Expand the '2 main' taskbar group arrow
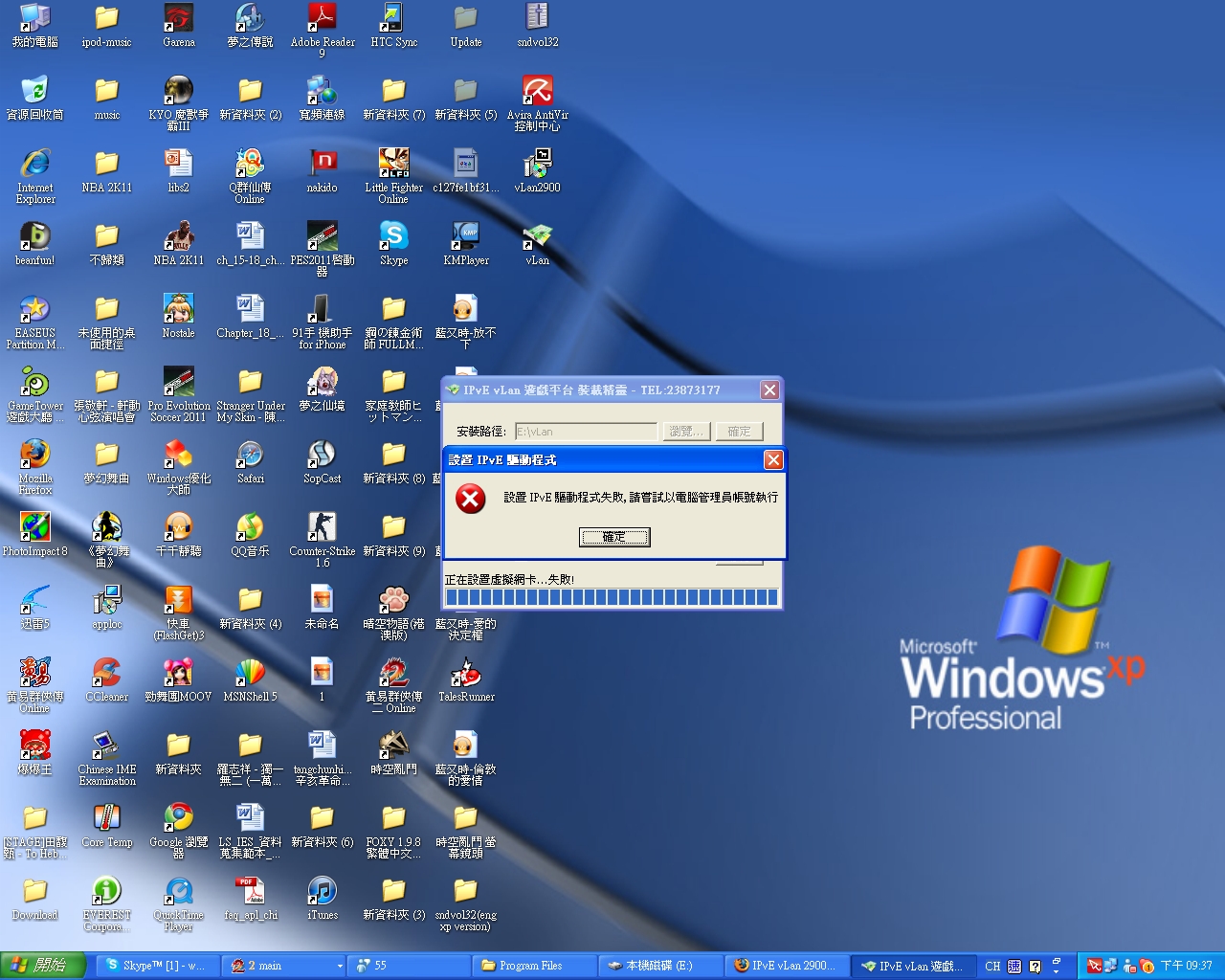 pyautogui.click(x=339, y=966)
